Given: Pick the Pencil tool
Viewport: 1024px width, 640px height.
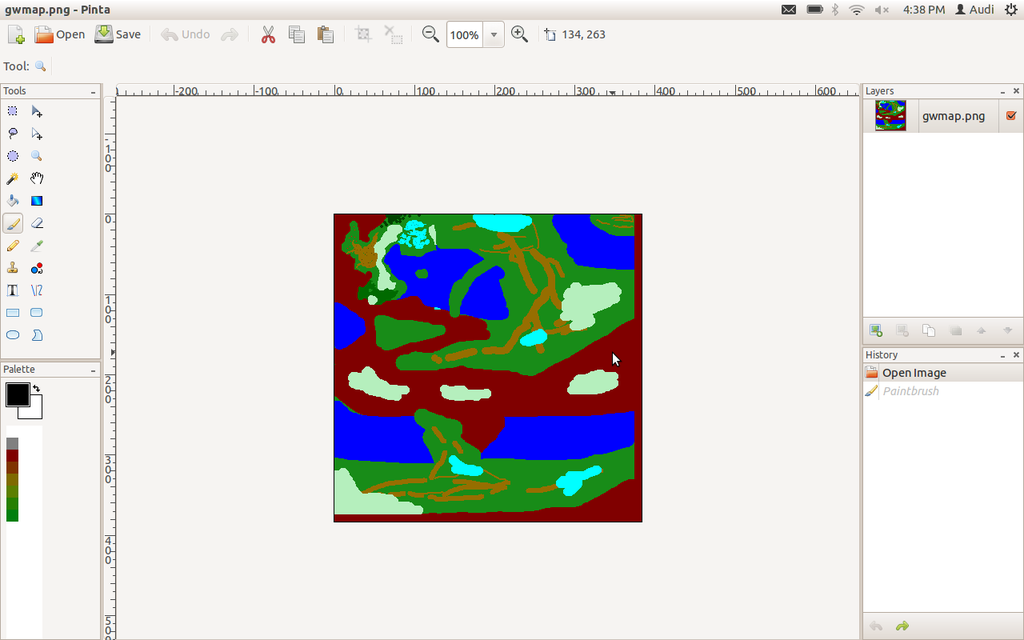Looking at the screenshot, I should coord(13,245).
